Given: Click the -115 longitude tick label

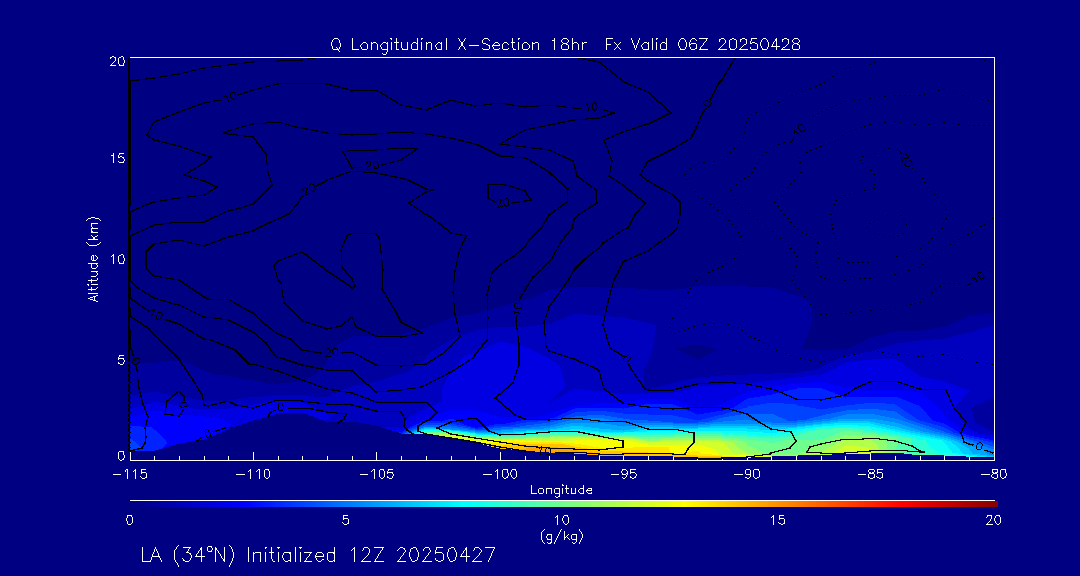Looking at the screenshot, I should (130, 475).
